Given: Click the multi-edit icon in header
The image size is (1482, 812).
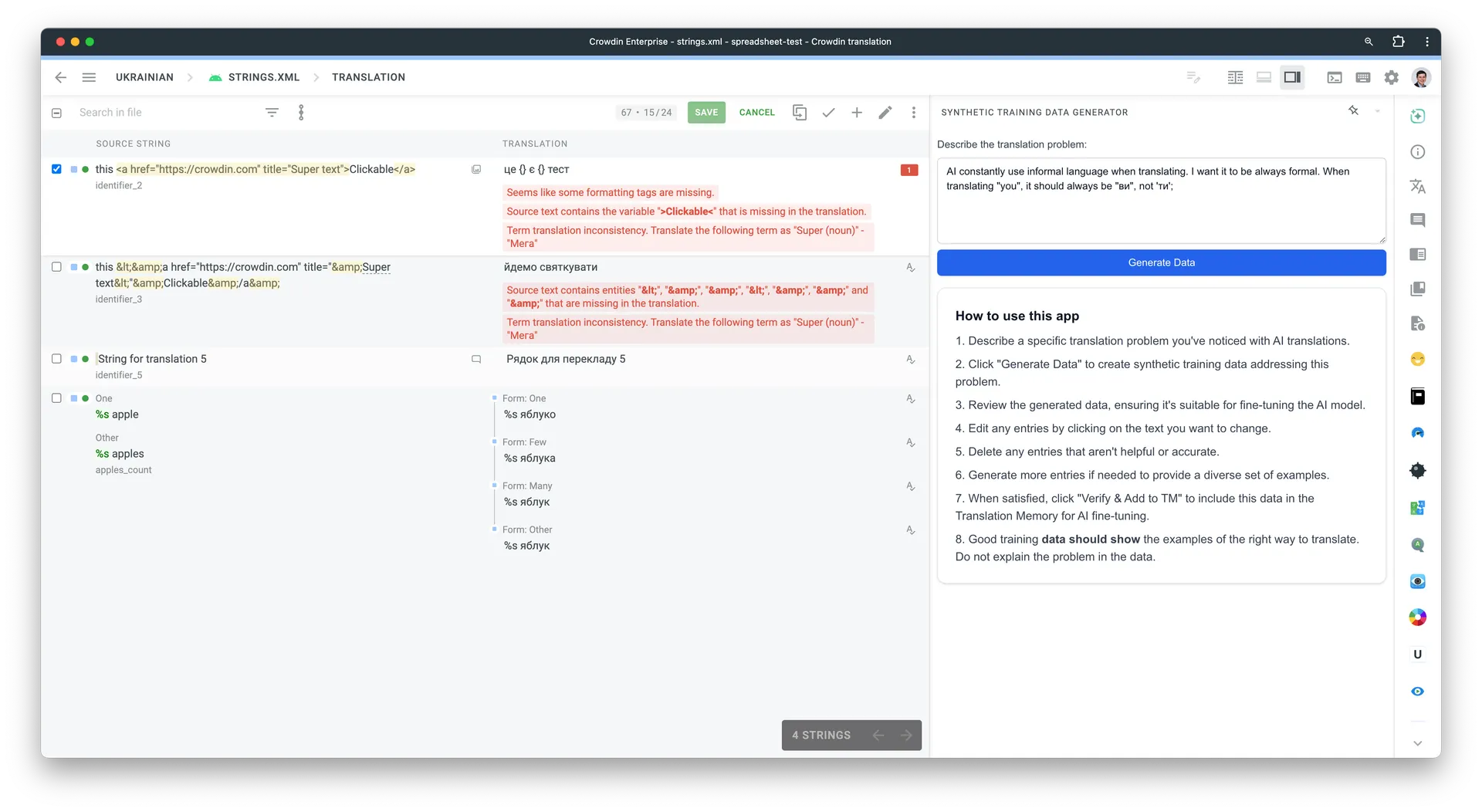Looking at the screenshot, I should (1193, 77).
